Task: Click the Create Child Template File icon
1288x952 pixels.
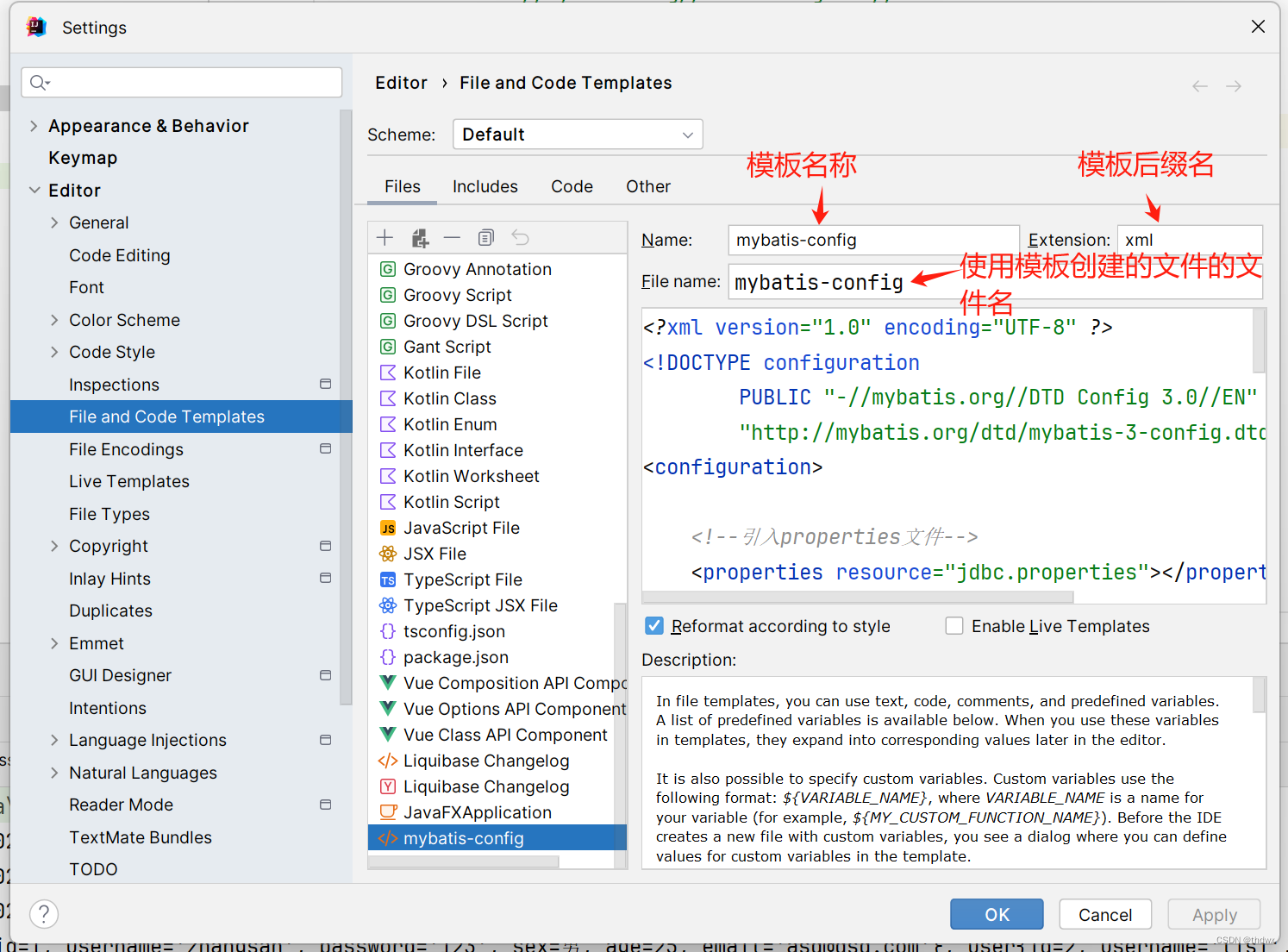Action: (x=419, y=238)
